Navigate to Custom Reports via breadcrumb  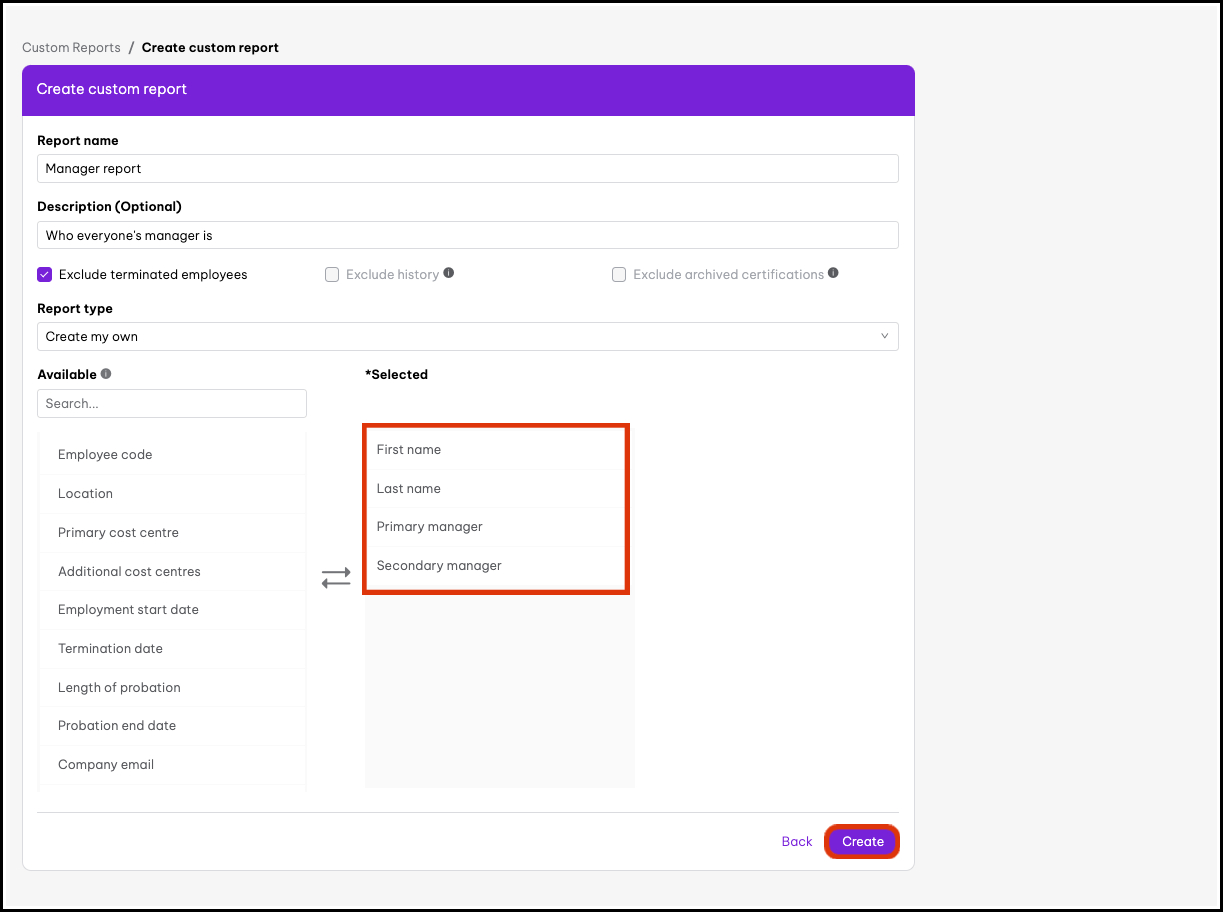[71, 47]
